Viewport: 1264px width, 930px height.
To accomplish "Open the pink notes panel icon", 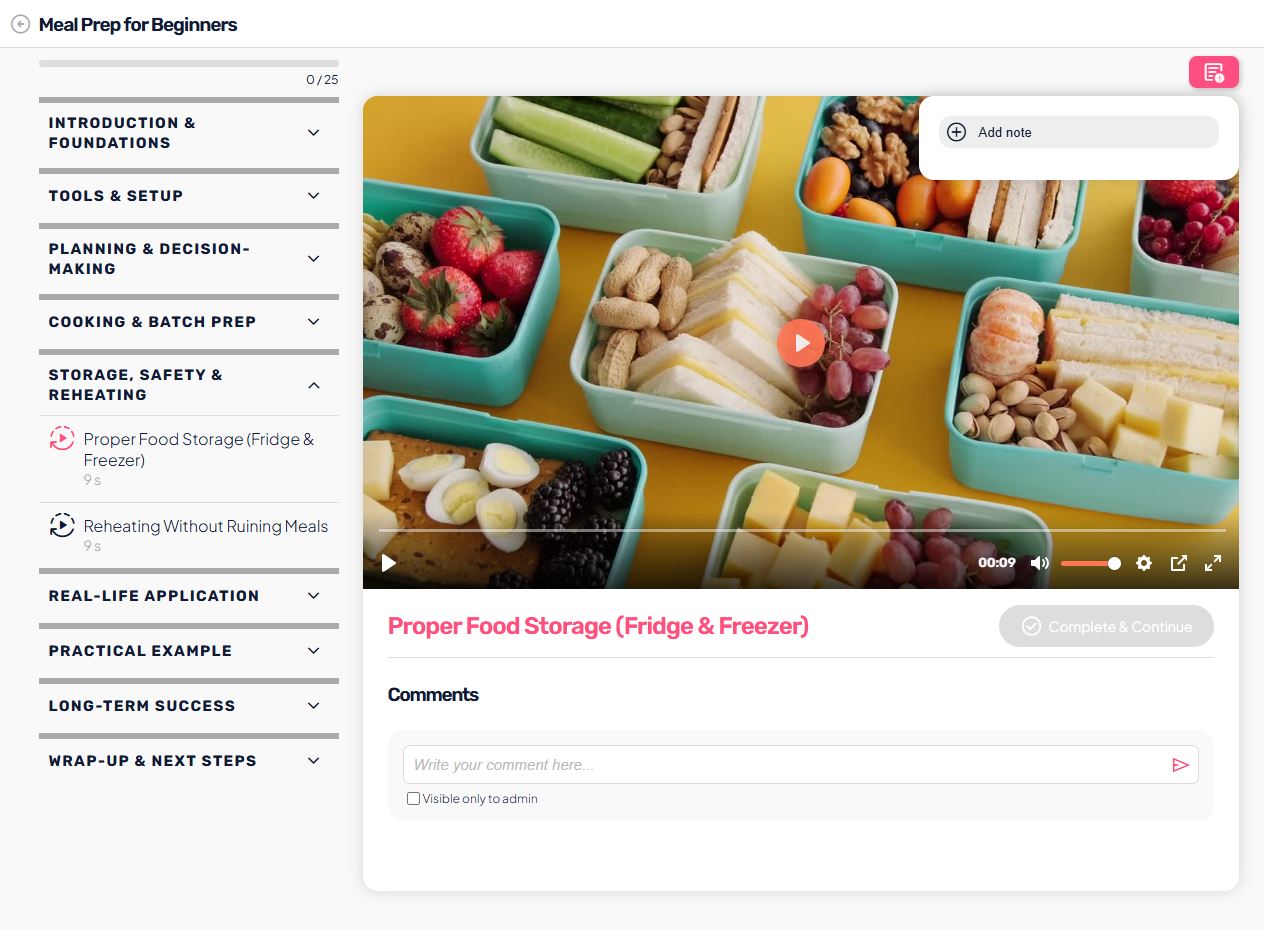I will point(1213,72).
